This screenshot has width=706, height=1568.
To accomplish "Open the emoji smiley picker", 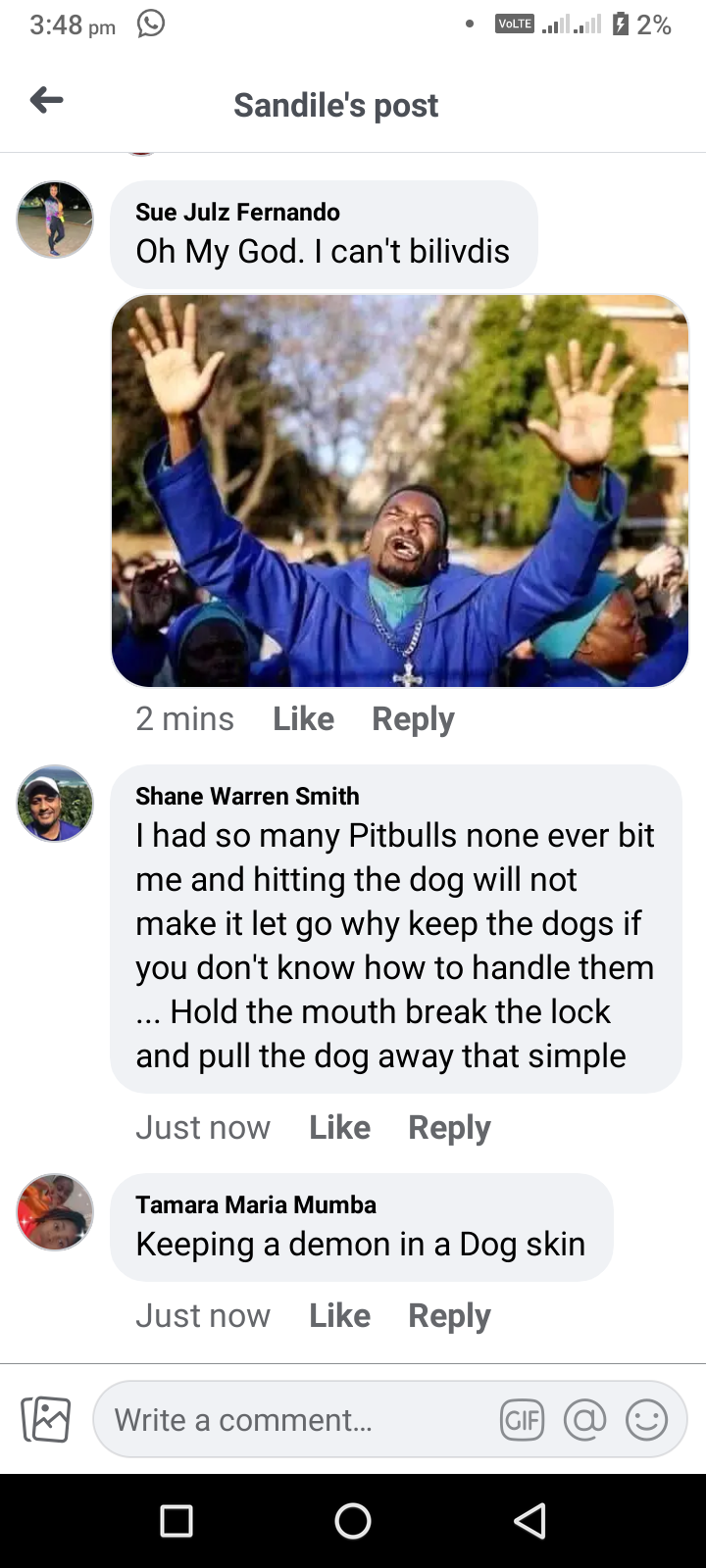I will (646, 1419).
